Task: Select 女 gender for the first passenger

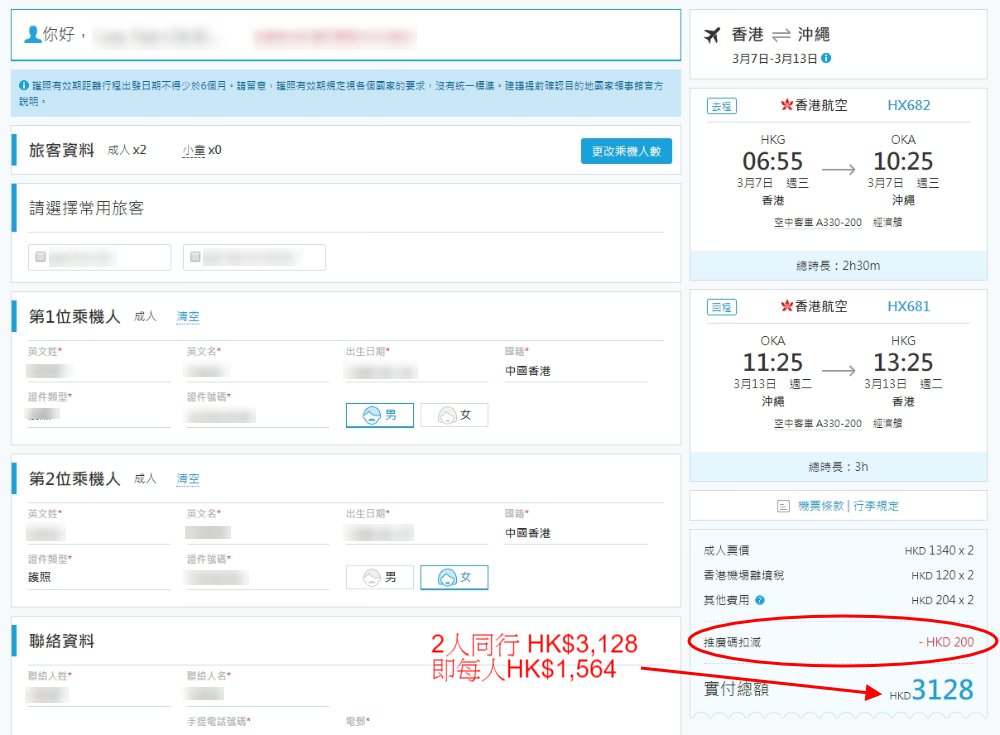Action: tap(454, 414)
